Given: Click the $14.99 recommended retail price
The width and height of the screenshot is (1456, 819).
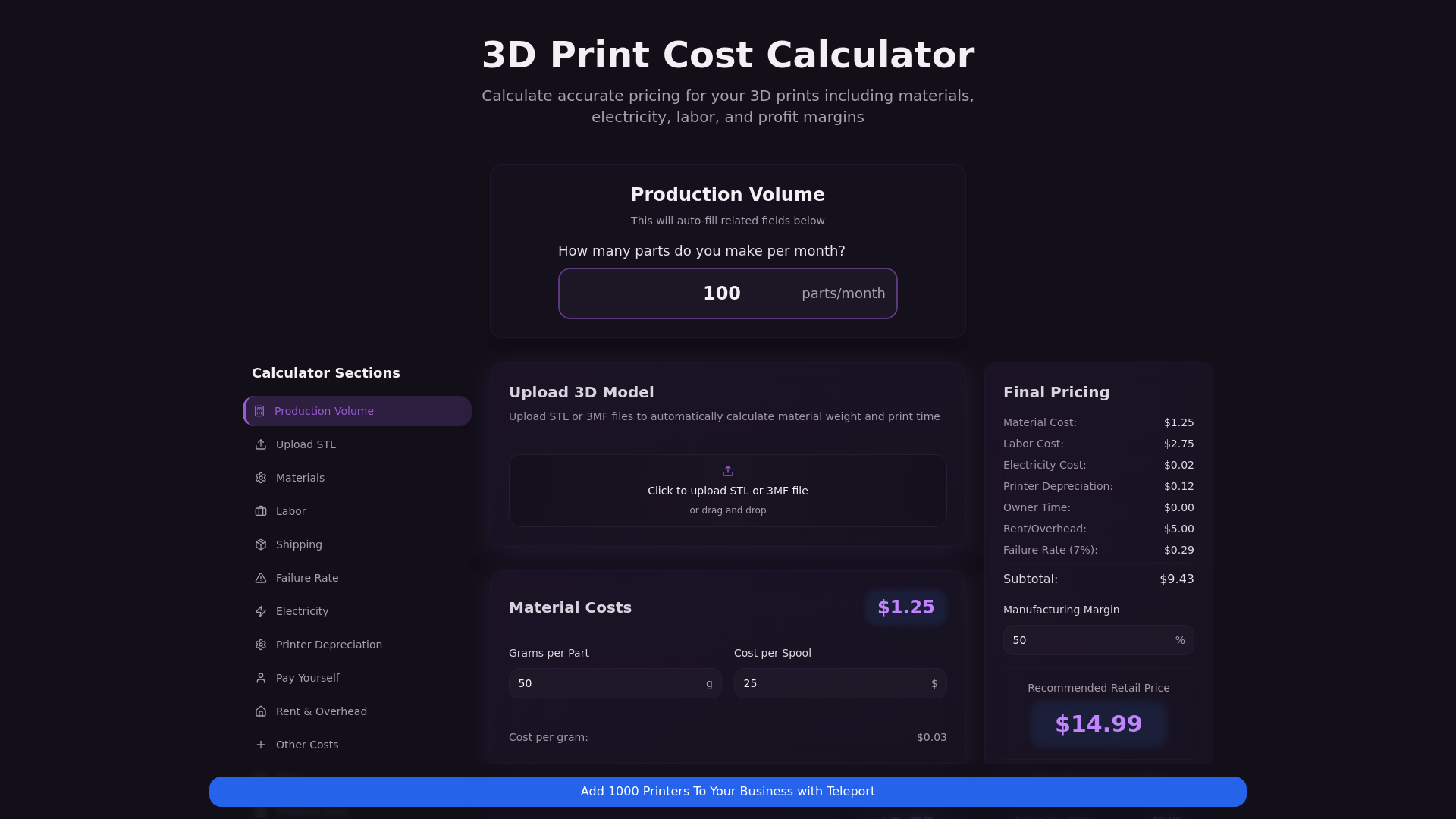Looking at the screenshot, I should (1098, 724).
